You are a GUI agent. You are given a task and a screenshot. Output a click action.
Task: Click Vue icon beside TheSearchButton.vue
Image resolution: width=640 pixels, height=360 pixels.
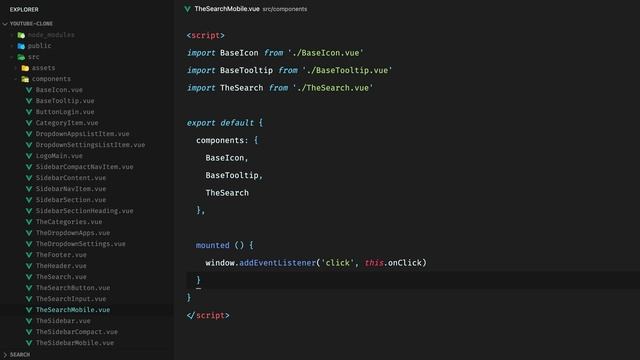[x=29, y=288]
